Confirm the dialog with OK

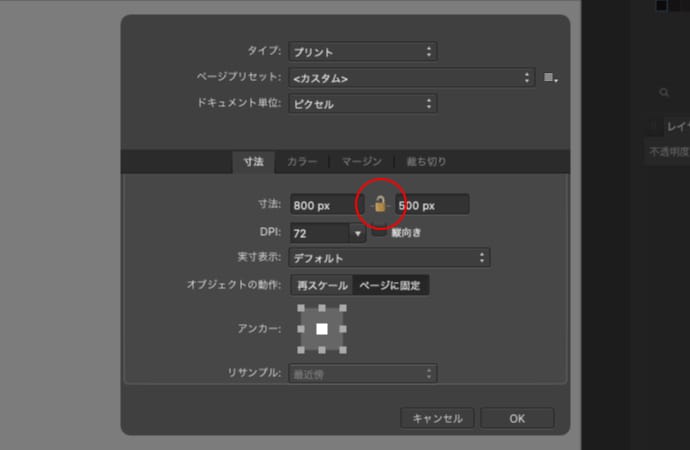click(517, 418)
